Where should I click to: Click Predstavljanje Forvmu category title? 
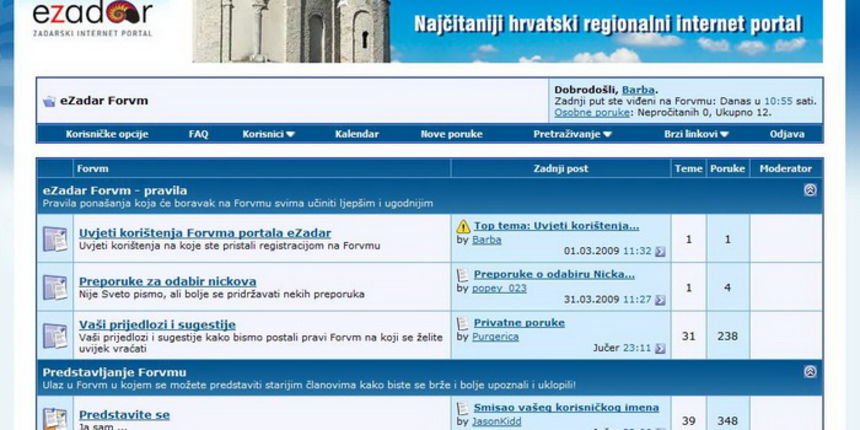click(115, 372)
